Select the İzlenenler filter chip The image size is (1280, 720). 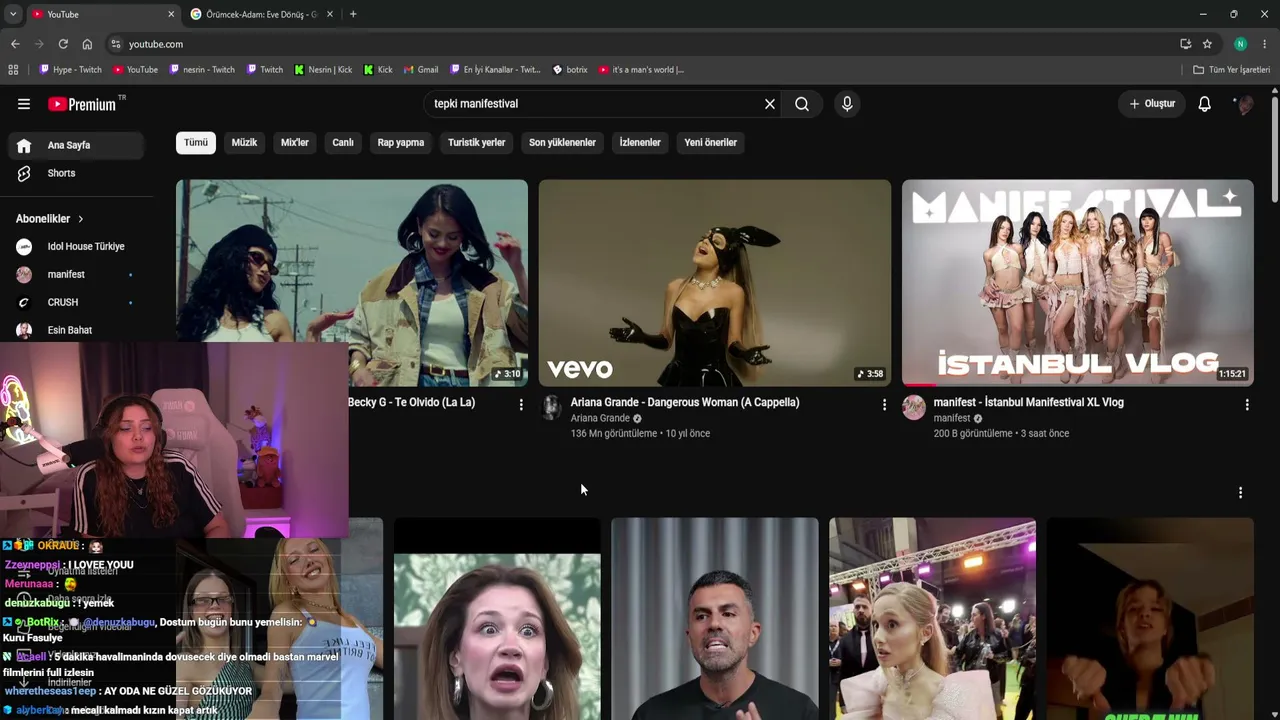[x=640, y=142]
